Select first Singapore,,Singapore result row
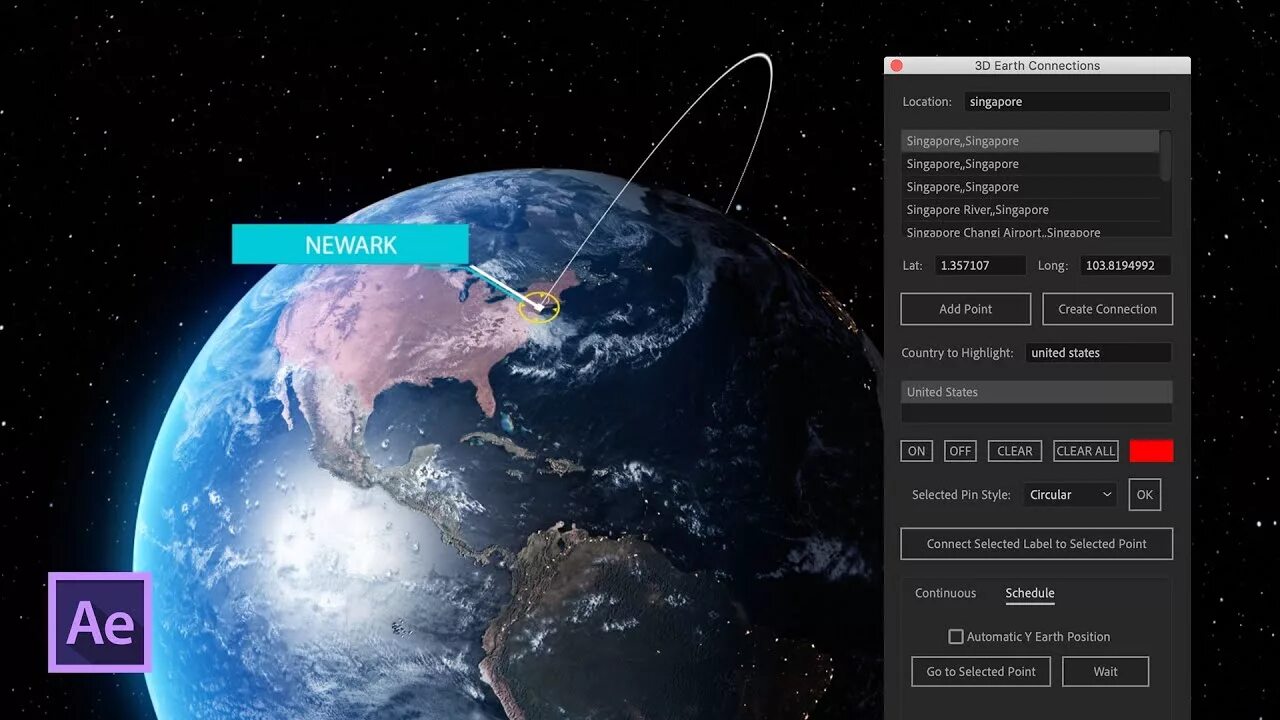Viewport: 1280px width, 720px height. (x=1030, y=141)
